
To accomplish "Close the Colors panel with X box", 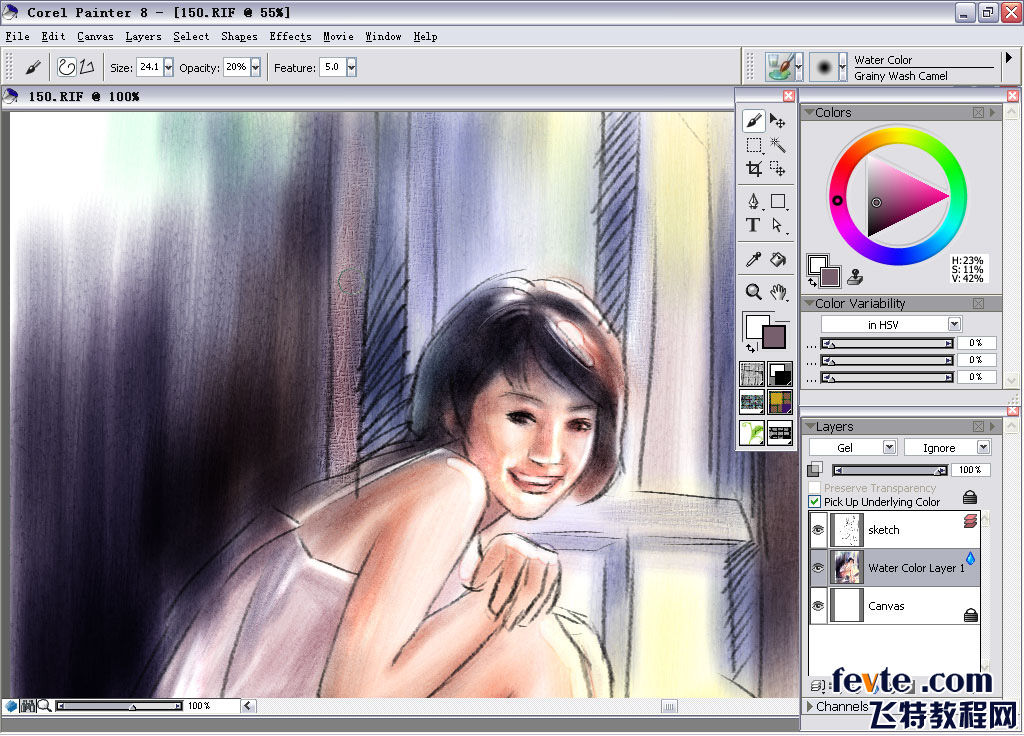I will tap(978, 112).
